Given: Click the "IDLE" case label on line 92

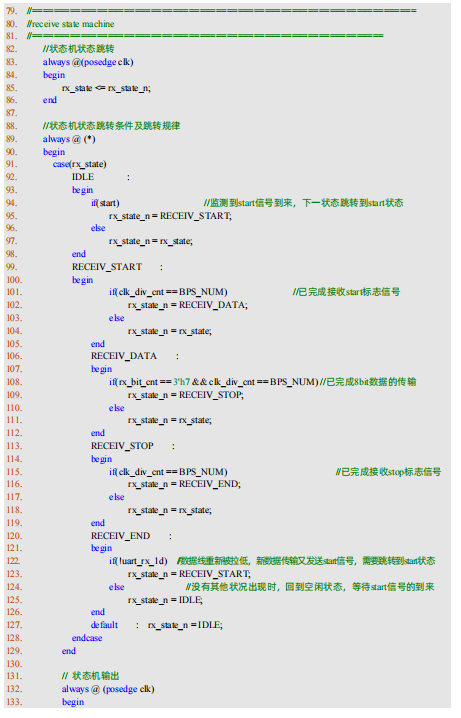Looking at the screenshot, I should (83, 177).
